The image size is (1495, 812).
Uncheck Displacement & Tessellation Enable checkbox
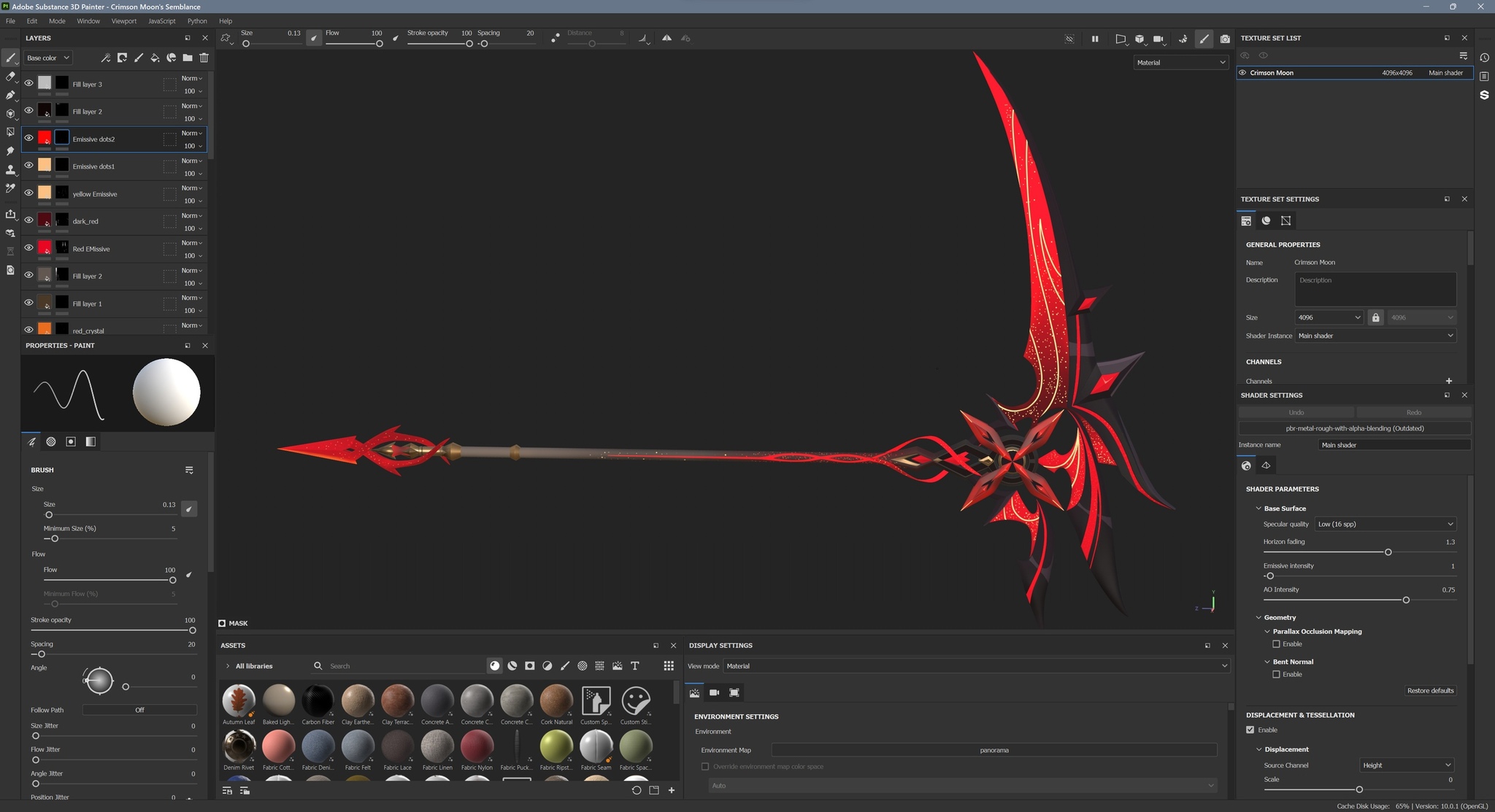click(x=1250, y=730)
